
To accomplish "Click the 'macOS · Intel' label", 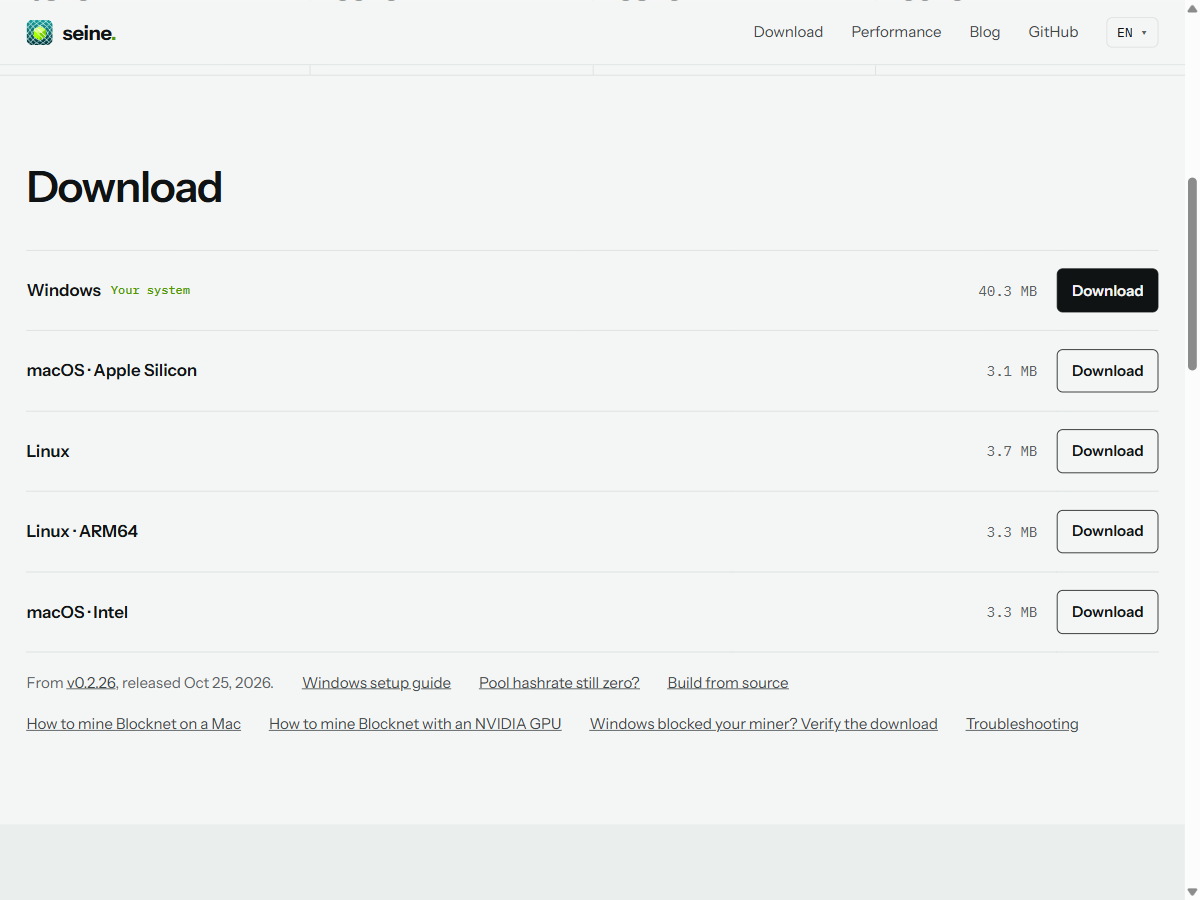I will pyautogui.click(x=77, y=612).
